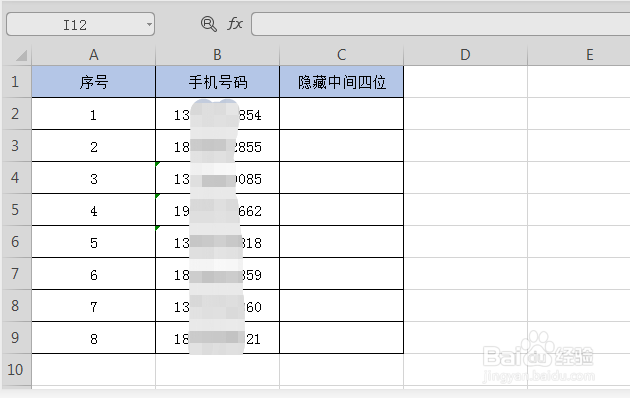Image resolution: width=630 pixels, height=398 pixels.
Task: Open the fx insert function icon
Action: tap(235, 24)
